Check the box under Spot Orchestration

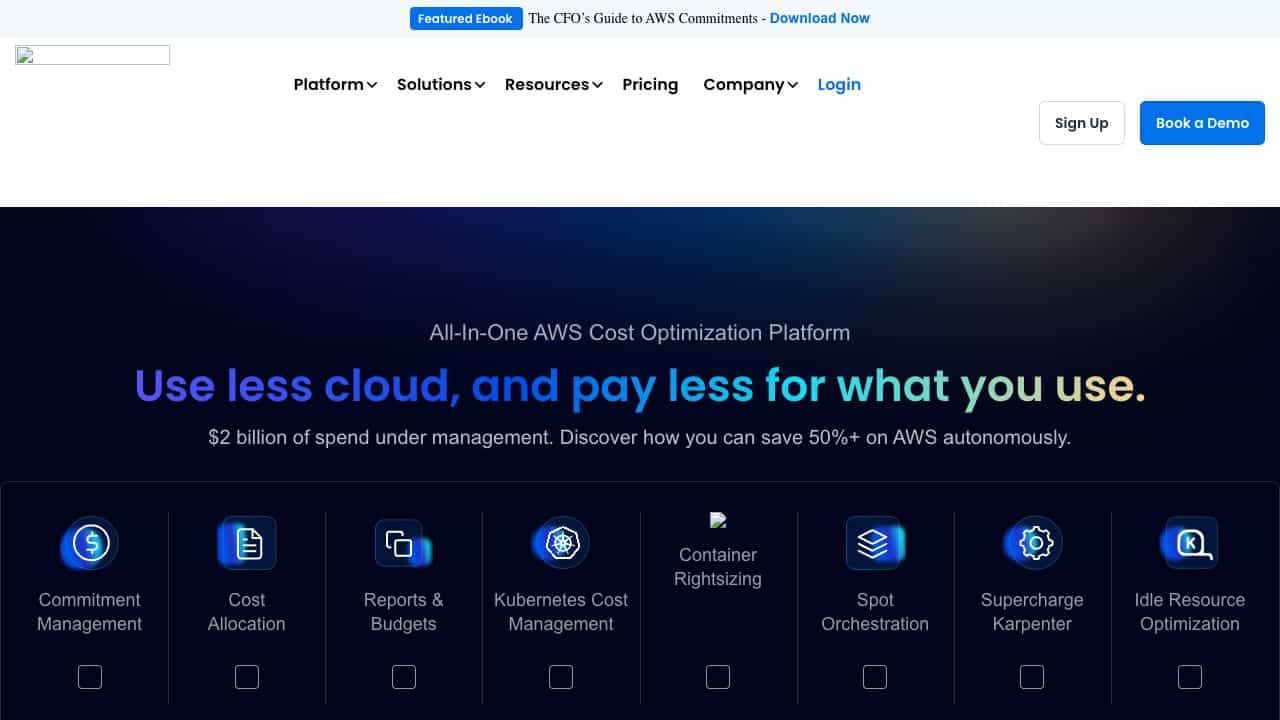(875, 677)
